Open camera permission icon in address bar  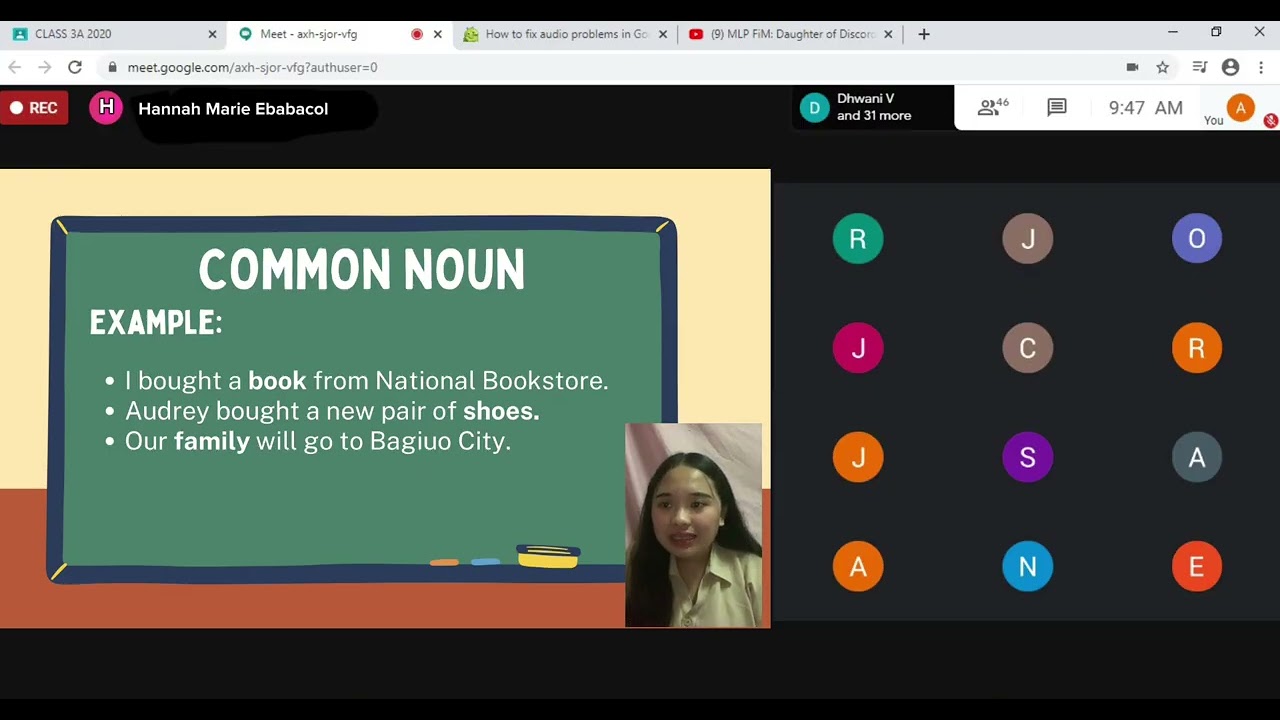tap(1132, 67)
